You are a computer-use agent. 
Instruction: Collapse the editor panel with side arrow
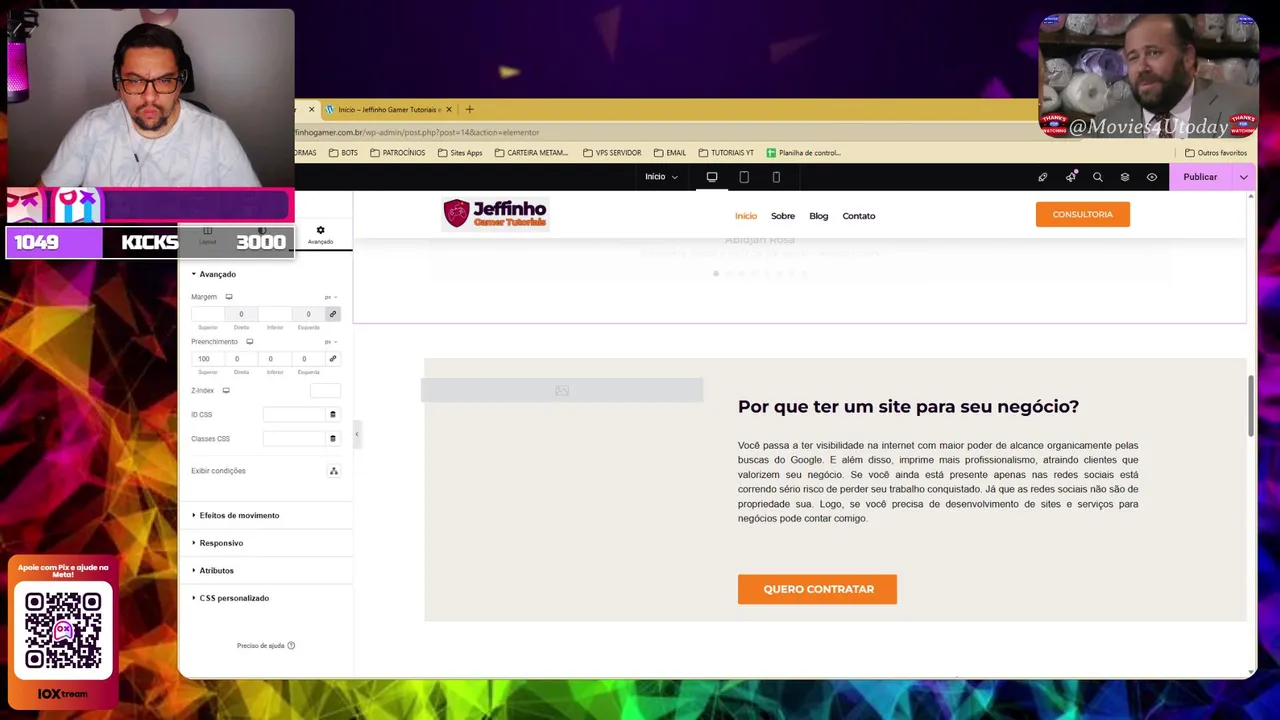(x=357, y=434)
